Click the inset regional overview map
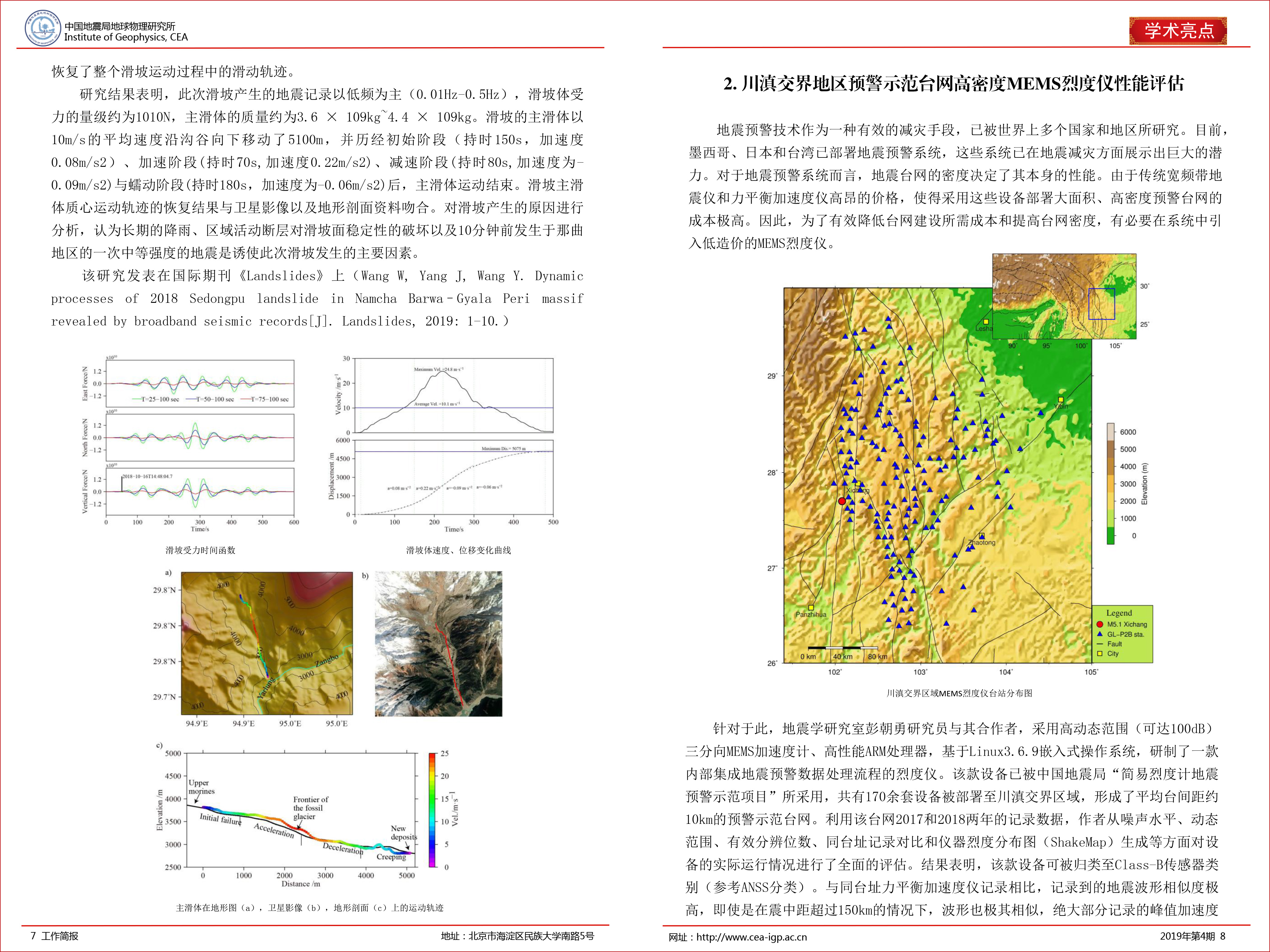This screenshot has width=1270, height=952. 1064,296
